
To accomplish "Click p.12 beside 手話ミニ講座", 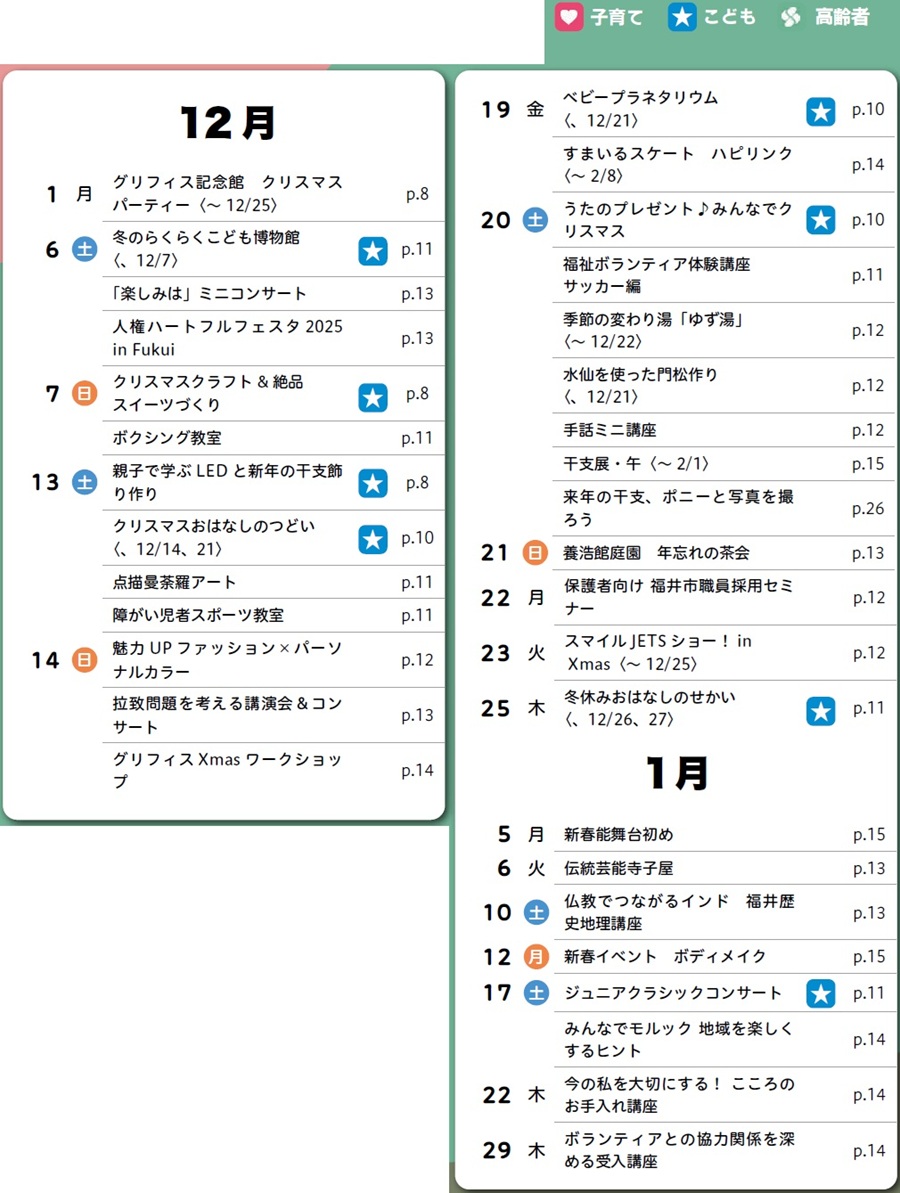I will (868, 430).
